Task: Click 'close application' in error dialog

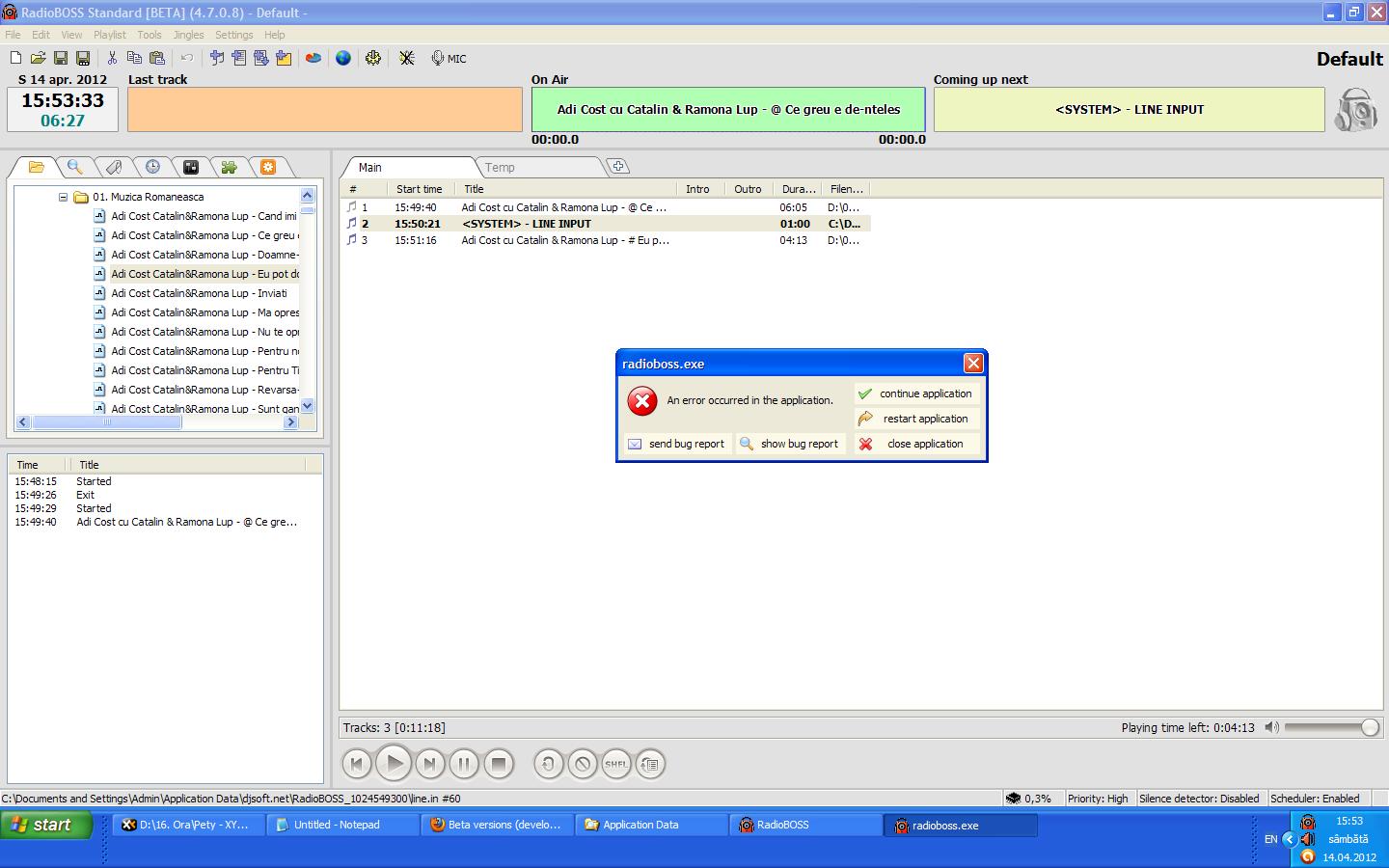Action: pos(917,444)
